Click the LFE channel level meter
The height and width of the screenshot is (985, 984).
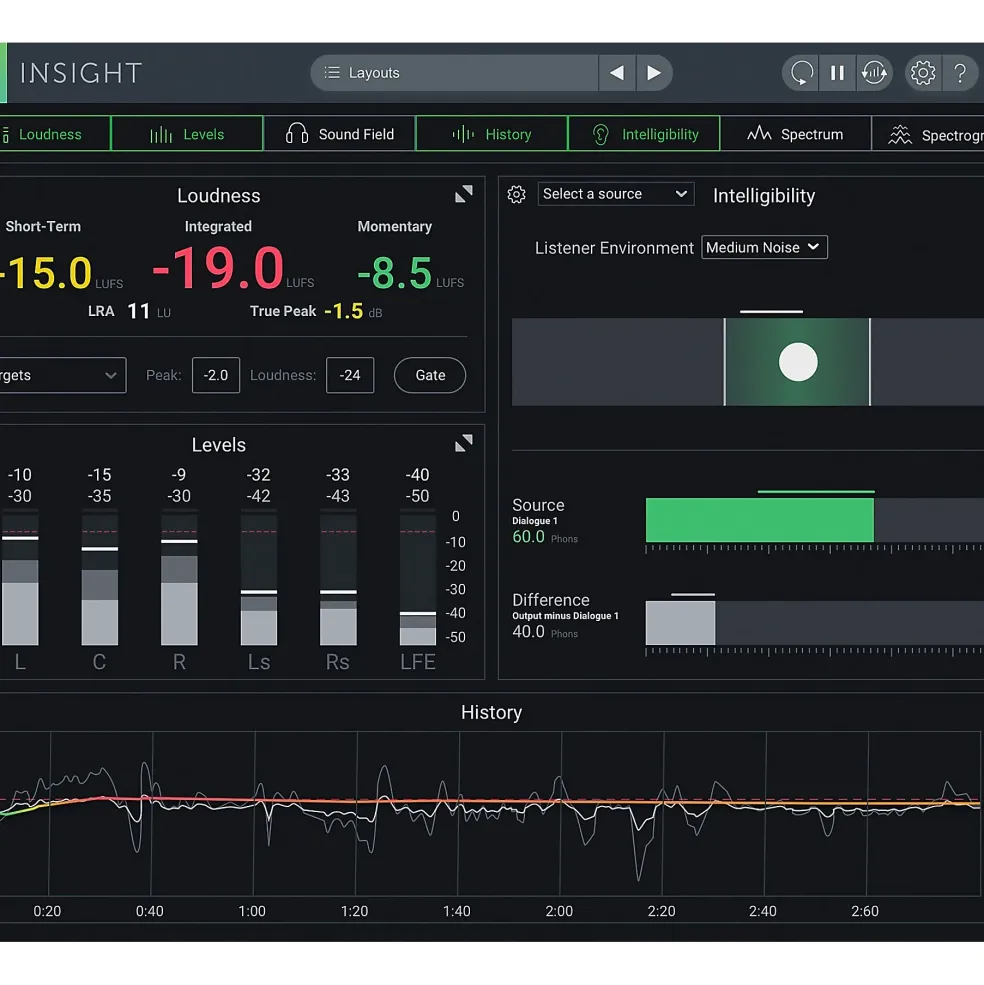pos(418,578)
